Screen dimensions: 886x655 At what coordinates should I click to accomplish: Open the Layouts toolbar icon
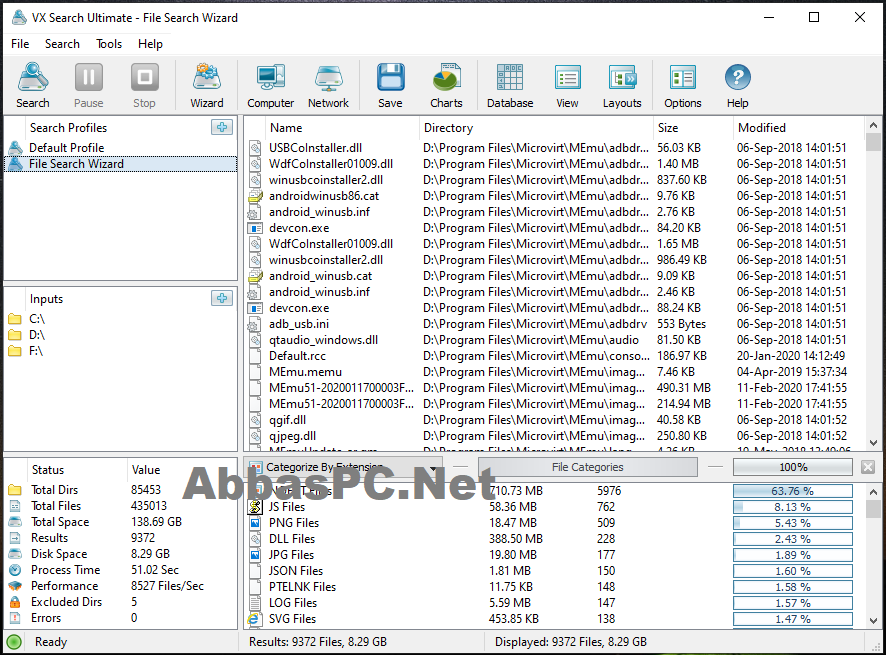(622, 85)
